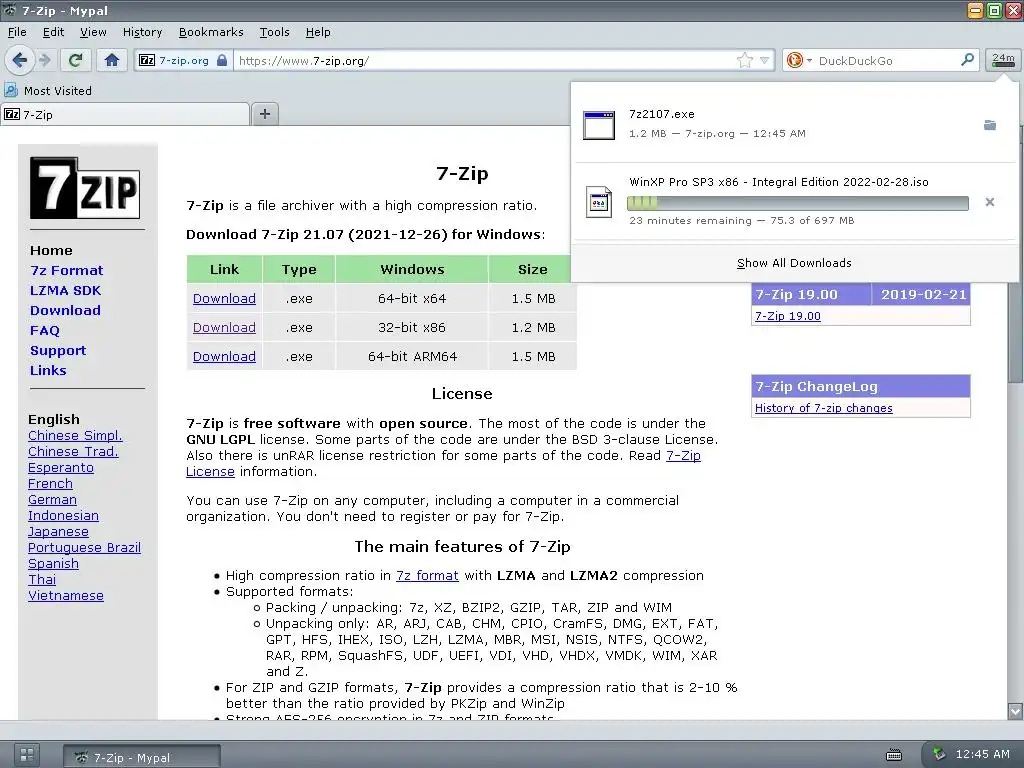Show All Downloads
Screen dimensions: 1024x768
[x=794, y=263]
